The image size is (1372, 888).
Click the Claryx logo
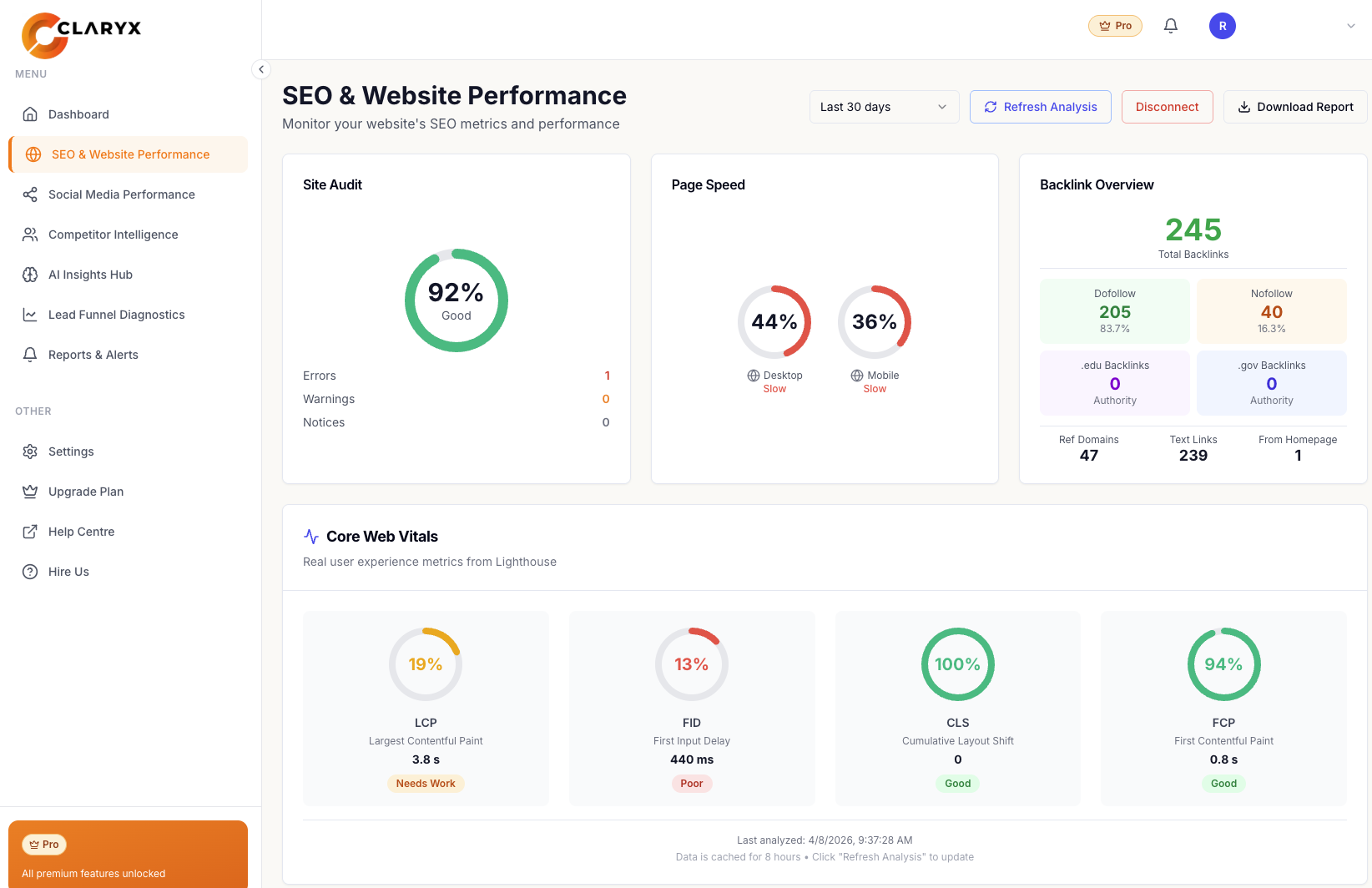tap(81, 35)
